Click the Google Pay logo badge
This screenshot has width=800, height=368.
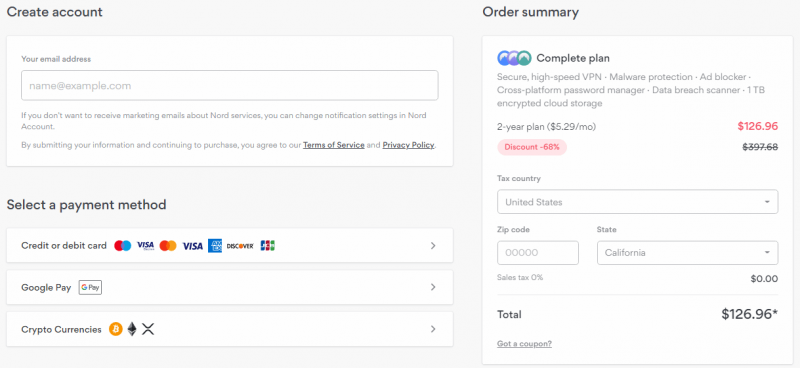click(x=90, y=287)
